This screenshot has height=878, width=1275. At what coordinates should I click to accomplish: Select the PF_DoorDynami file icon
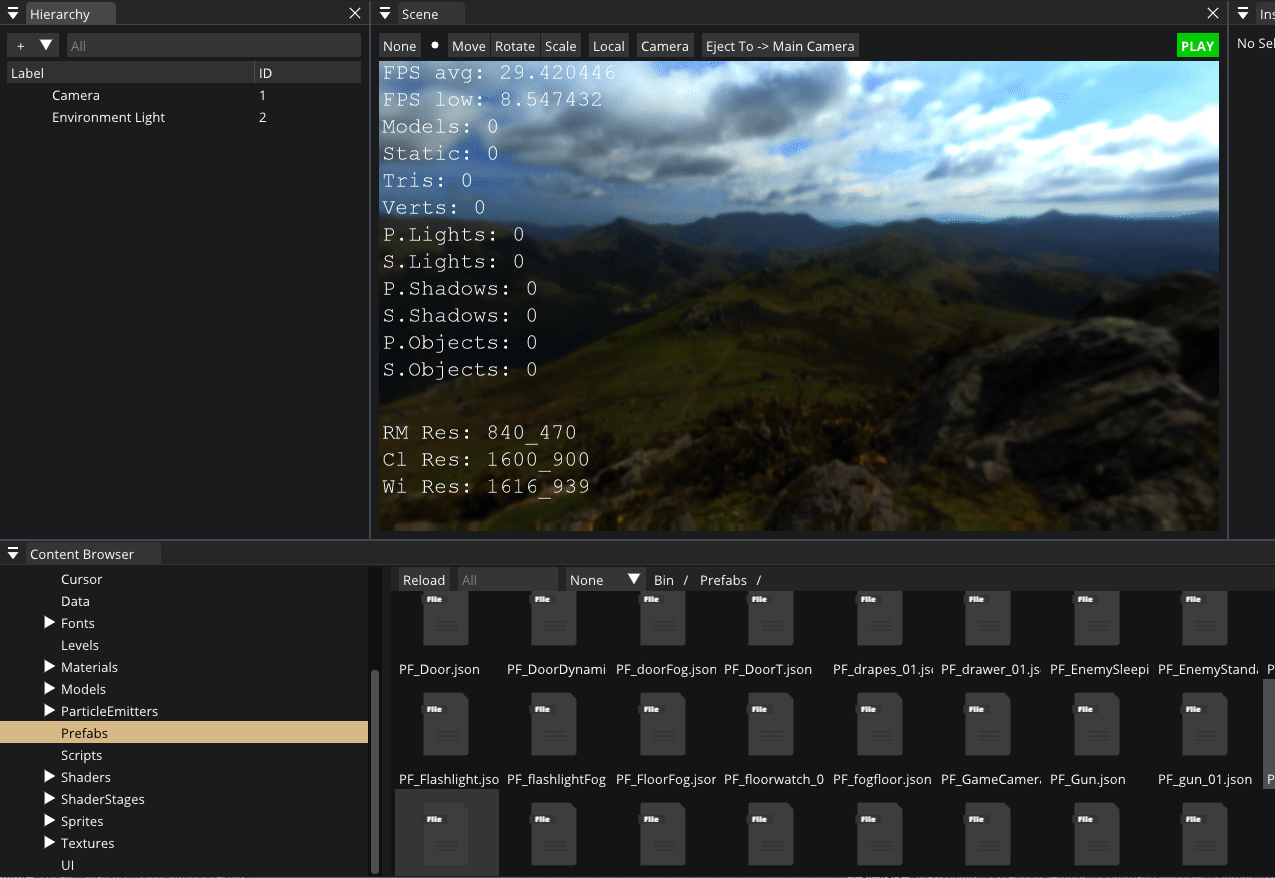(x=554, y=618)
